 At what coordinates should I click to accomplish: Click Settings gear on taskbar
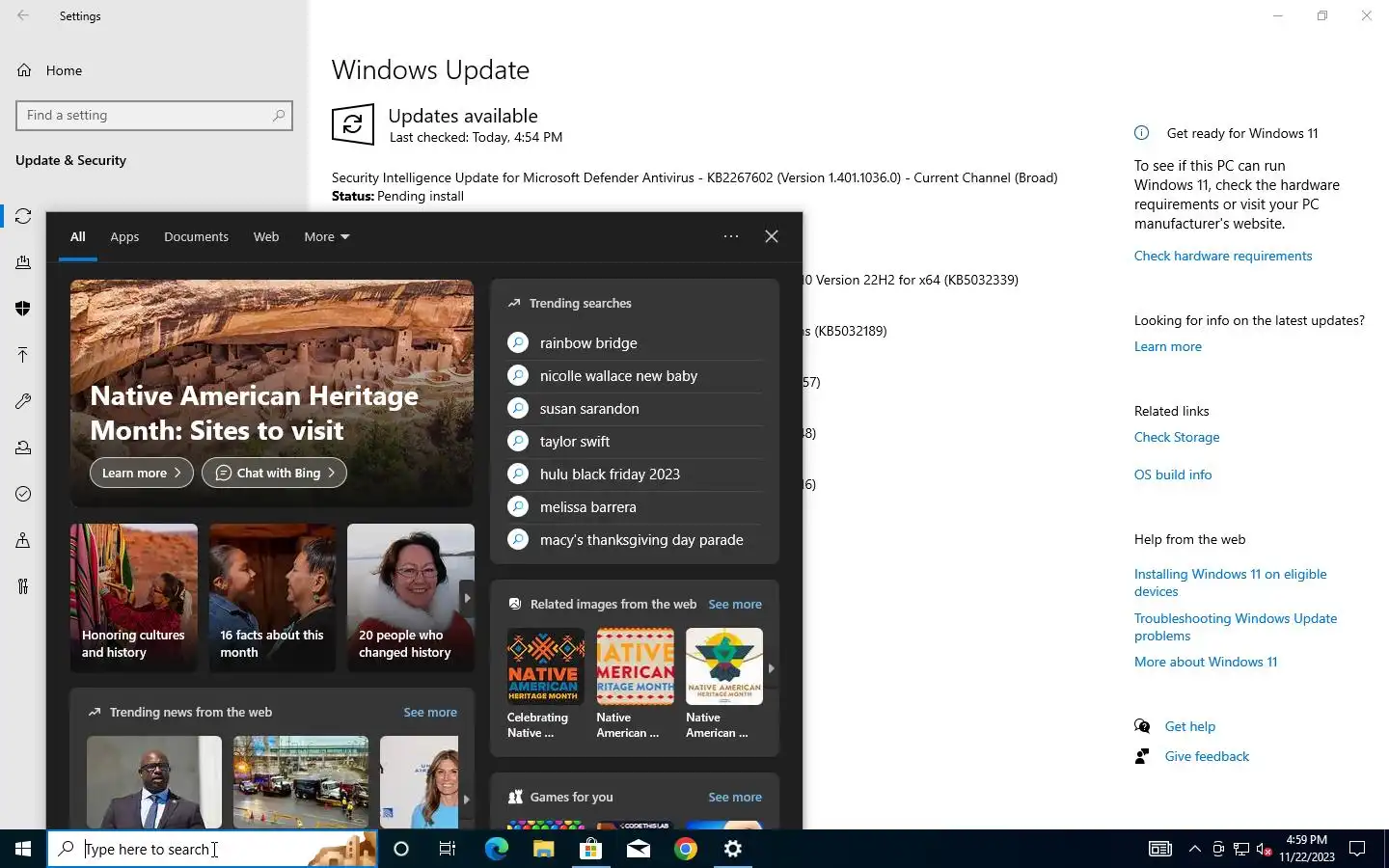(x=733, y=849)
